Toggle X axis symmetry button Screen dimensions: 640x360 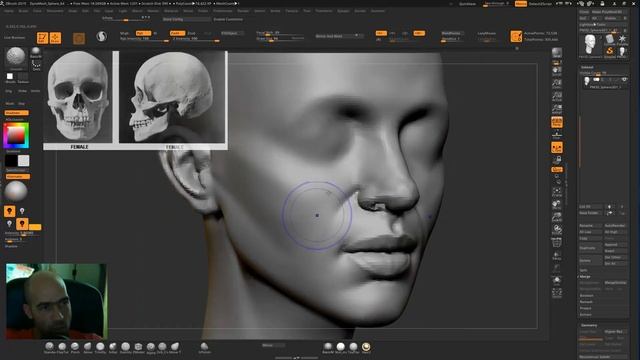[x=381, y=33]
